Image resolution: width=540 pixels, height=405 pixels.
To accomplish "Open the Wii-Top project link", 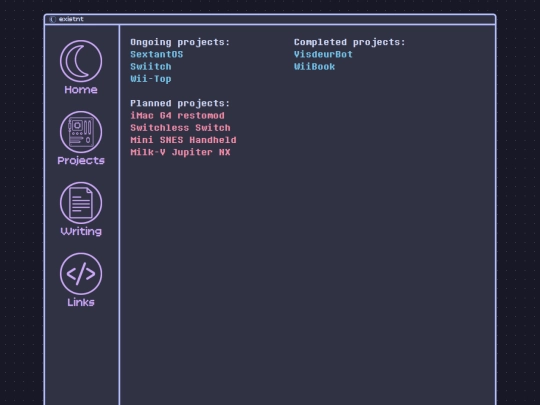I will 151,79.
